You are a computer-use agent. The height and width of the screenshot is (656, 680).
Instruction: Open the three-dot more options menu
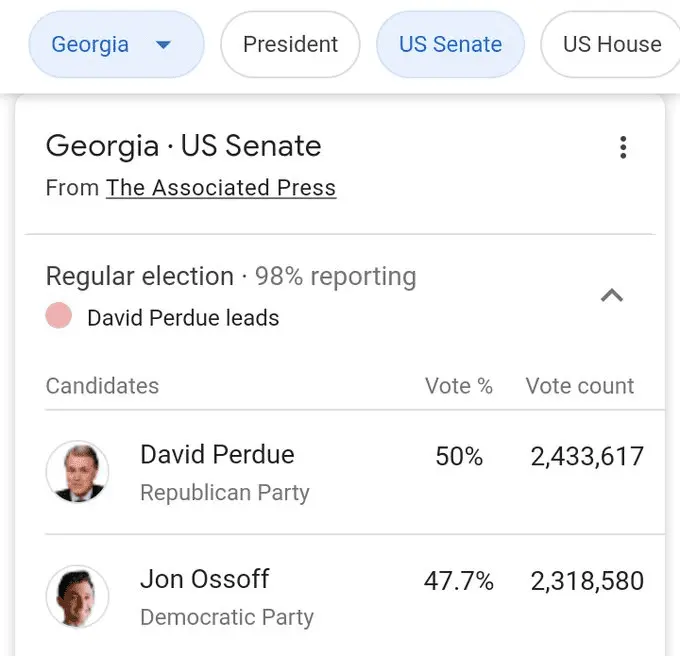[x=623, y=148]
